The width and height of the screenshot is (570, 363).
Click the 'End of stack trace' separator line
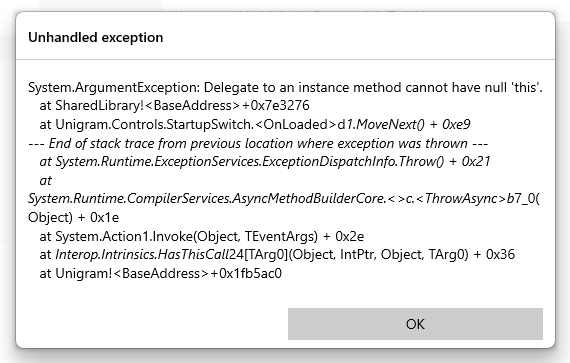258,143
